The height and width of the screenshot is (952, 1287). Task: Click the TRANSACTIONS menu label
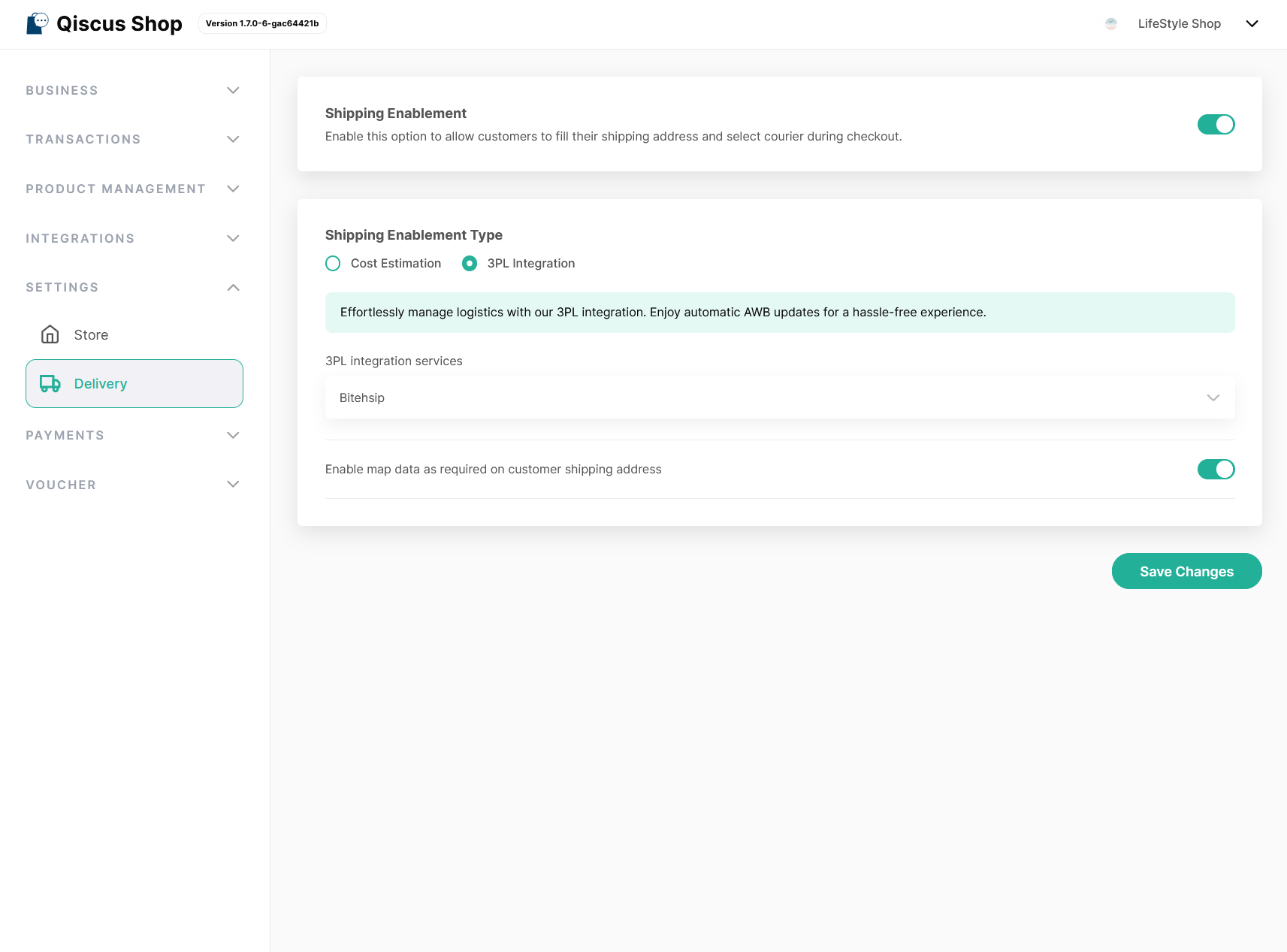(83, 139)
